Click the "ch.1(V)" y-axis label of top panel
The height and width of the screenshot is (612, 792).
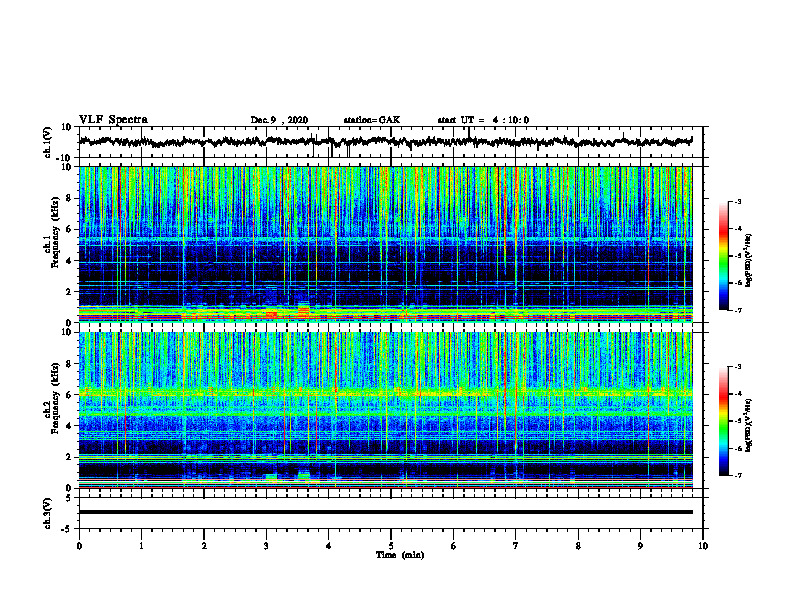(48, 142)
